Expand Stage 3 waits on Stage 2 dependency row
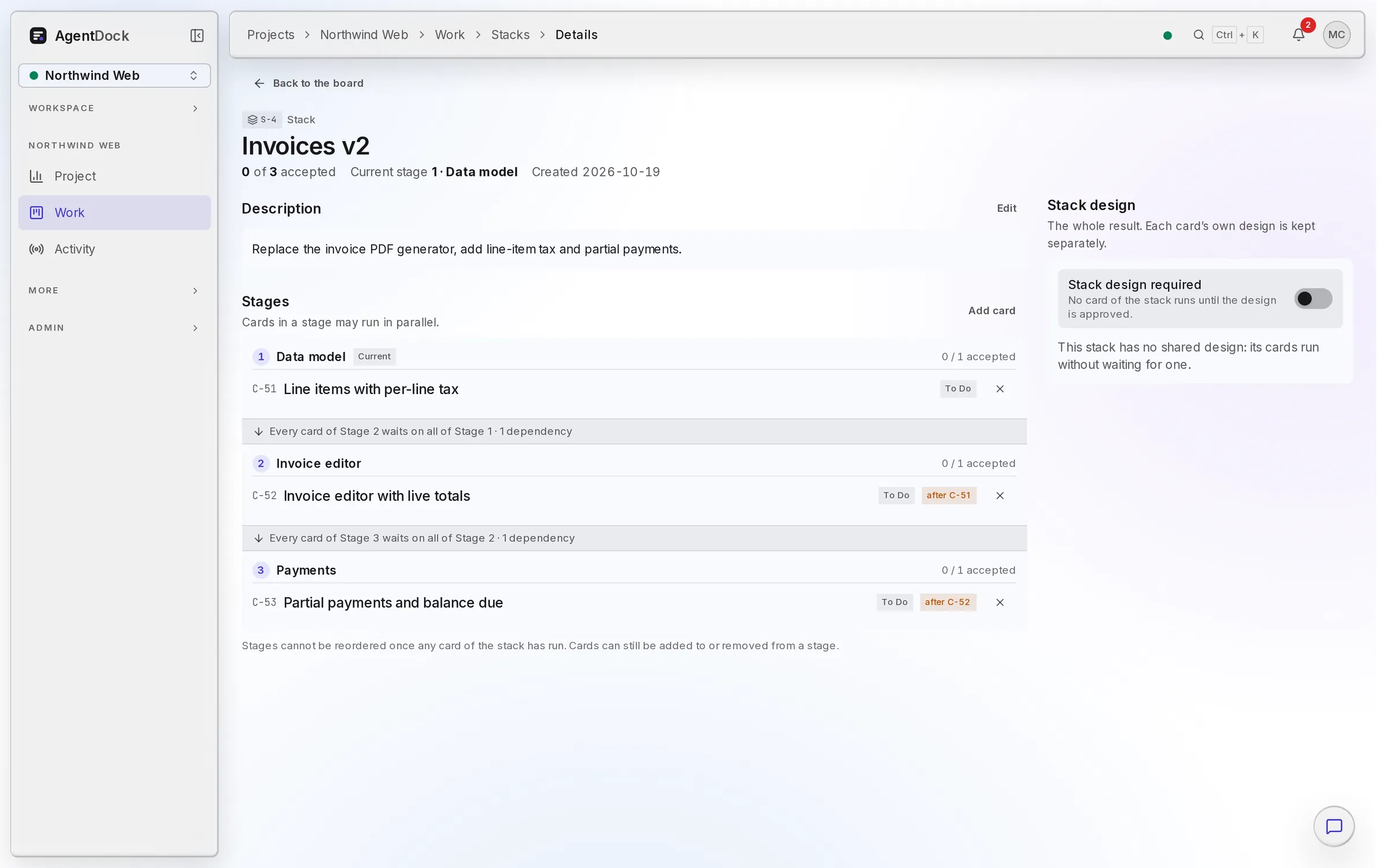Screen dimensions: 1389x868 click(x=634, y=538)
